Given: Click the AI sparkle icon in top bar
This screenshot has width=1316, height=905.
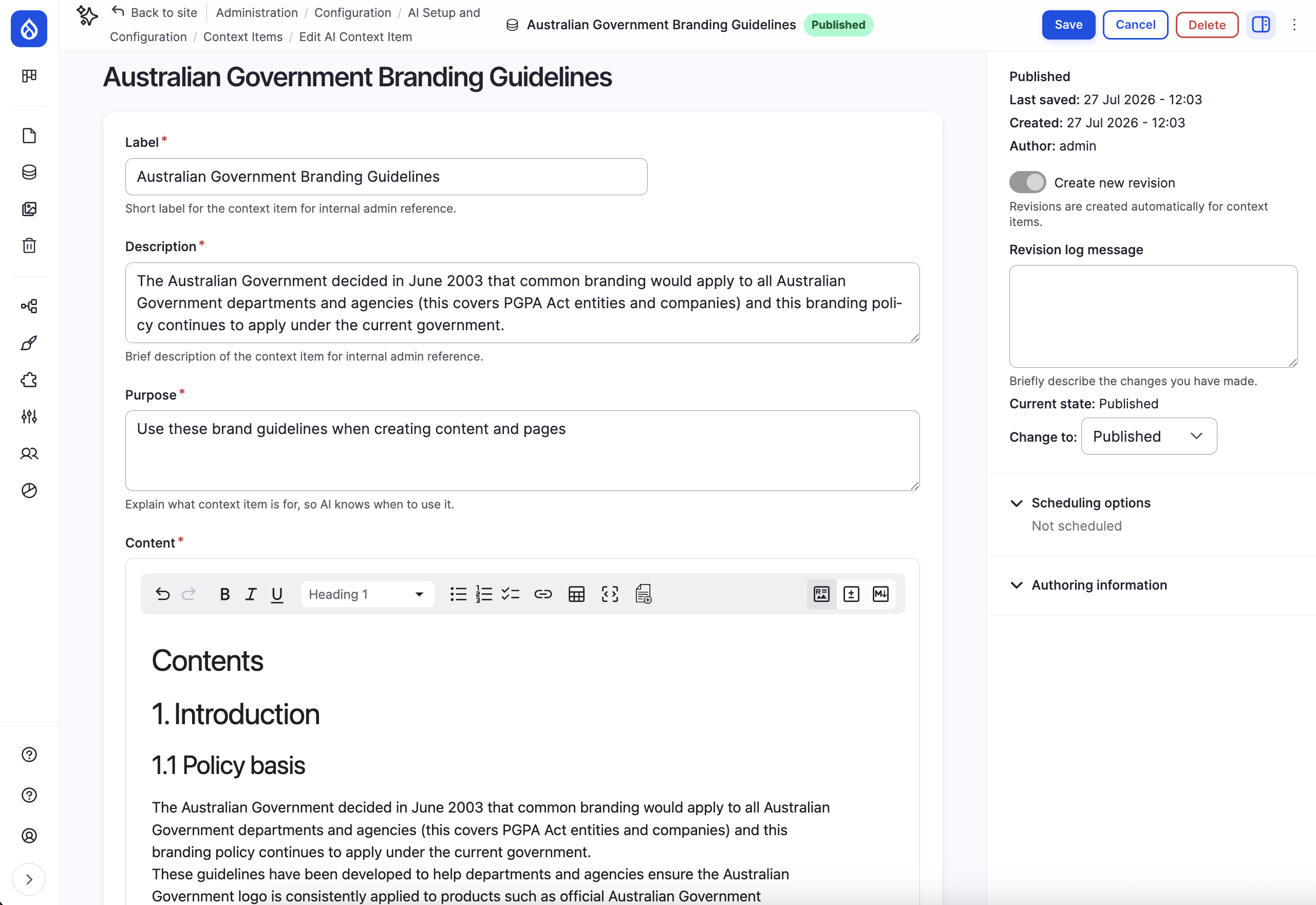Looking at the screenshot, I should [87, 15].
